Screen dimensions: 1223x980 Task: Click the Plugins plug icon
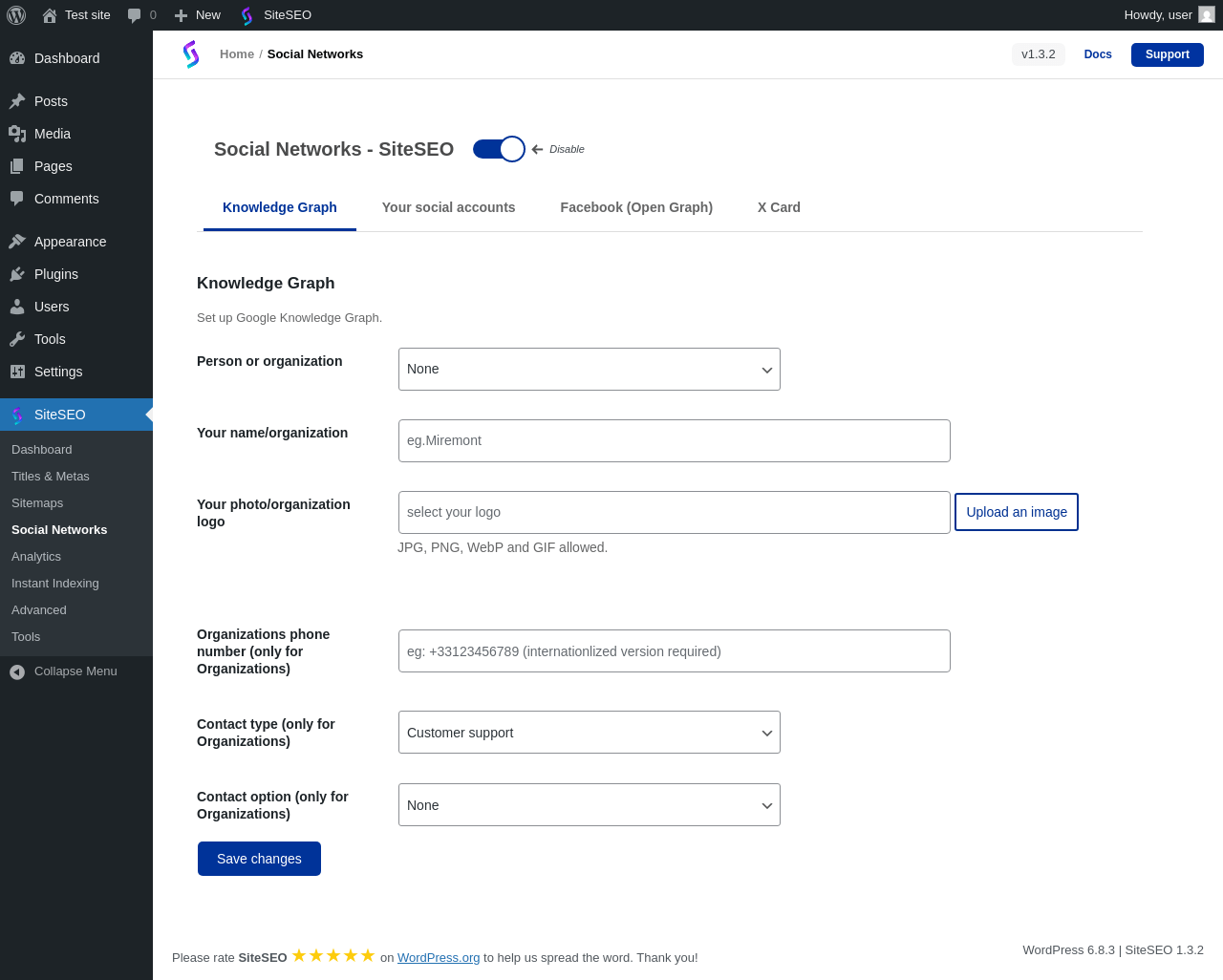17,274
